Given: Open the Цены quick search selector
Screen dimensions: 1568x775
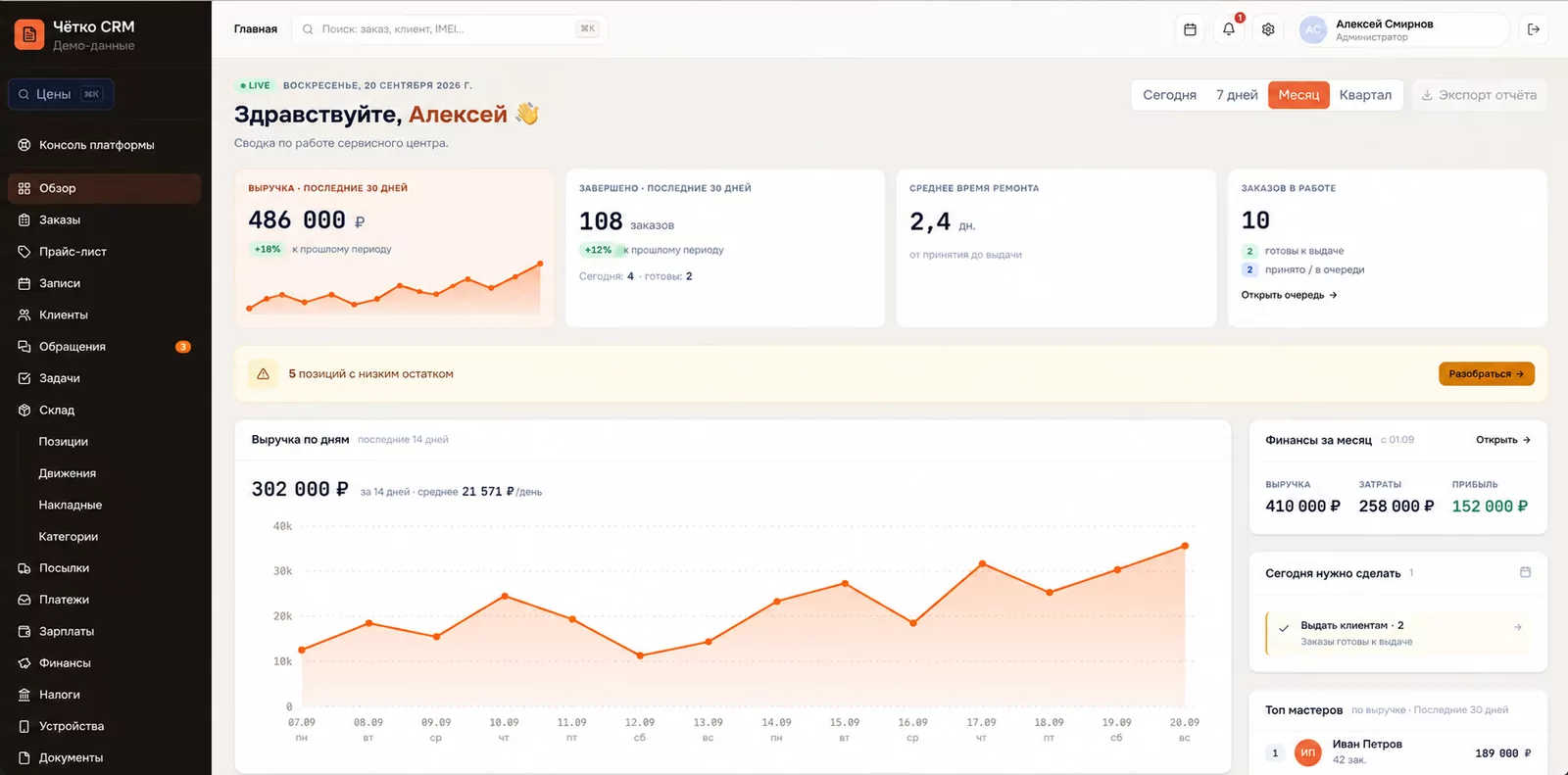Looking at the screenshot, I should click(61, 94).
